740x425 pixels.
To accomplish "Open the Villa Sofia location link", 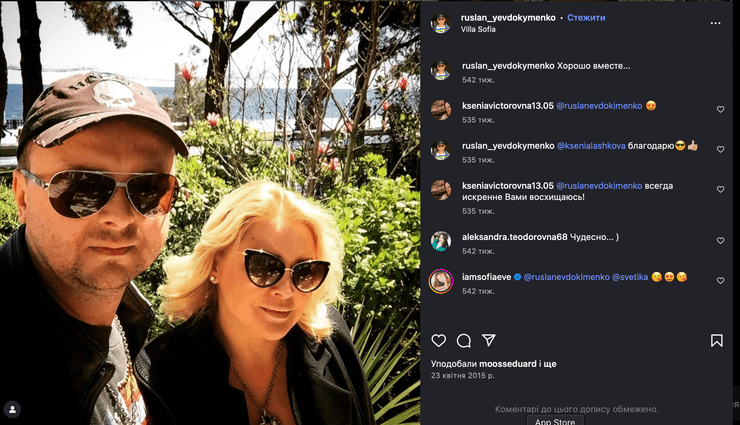I will (478, 29).
